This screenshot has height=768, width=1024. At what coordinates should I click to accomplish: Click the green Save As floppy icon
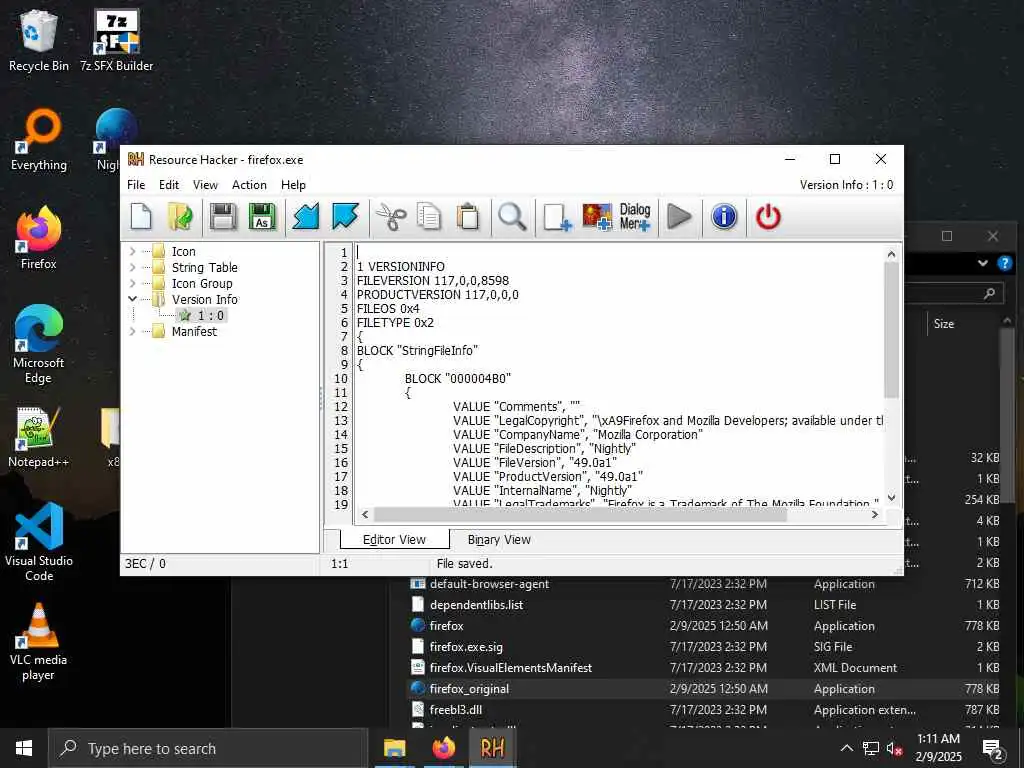(x=262, y=217)
